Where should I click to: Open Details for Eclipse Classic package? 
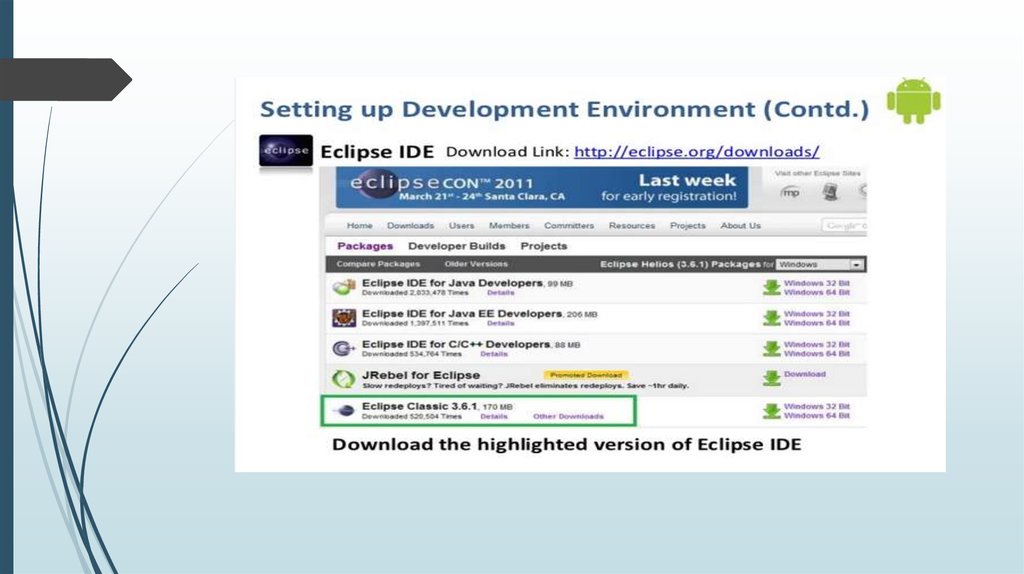[x=494, y=416]
